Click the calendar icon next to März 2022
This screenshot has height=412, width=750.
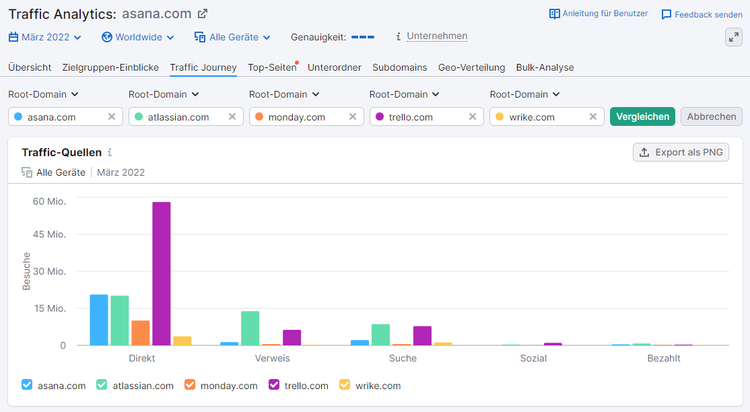[x=13, y=37]
